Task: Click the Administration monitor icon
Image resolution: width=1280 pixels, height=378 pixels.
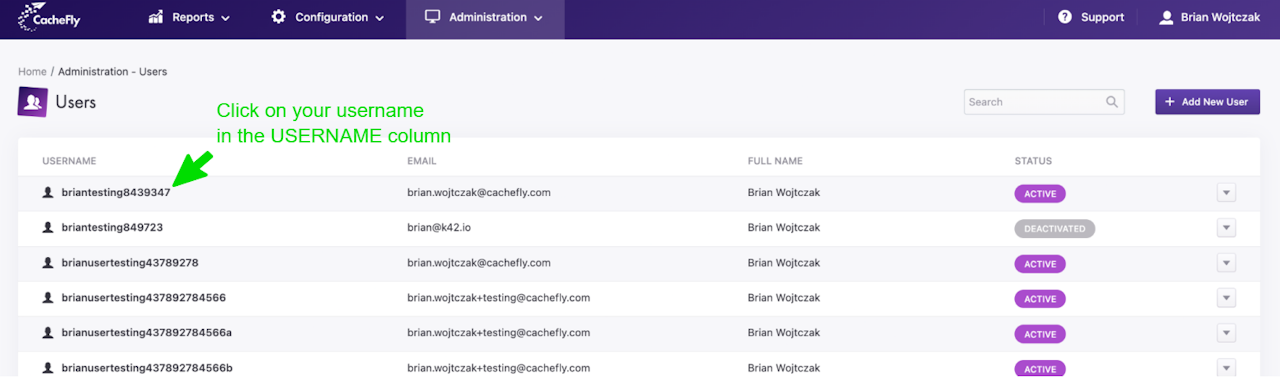Action: pos(432,17)
